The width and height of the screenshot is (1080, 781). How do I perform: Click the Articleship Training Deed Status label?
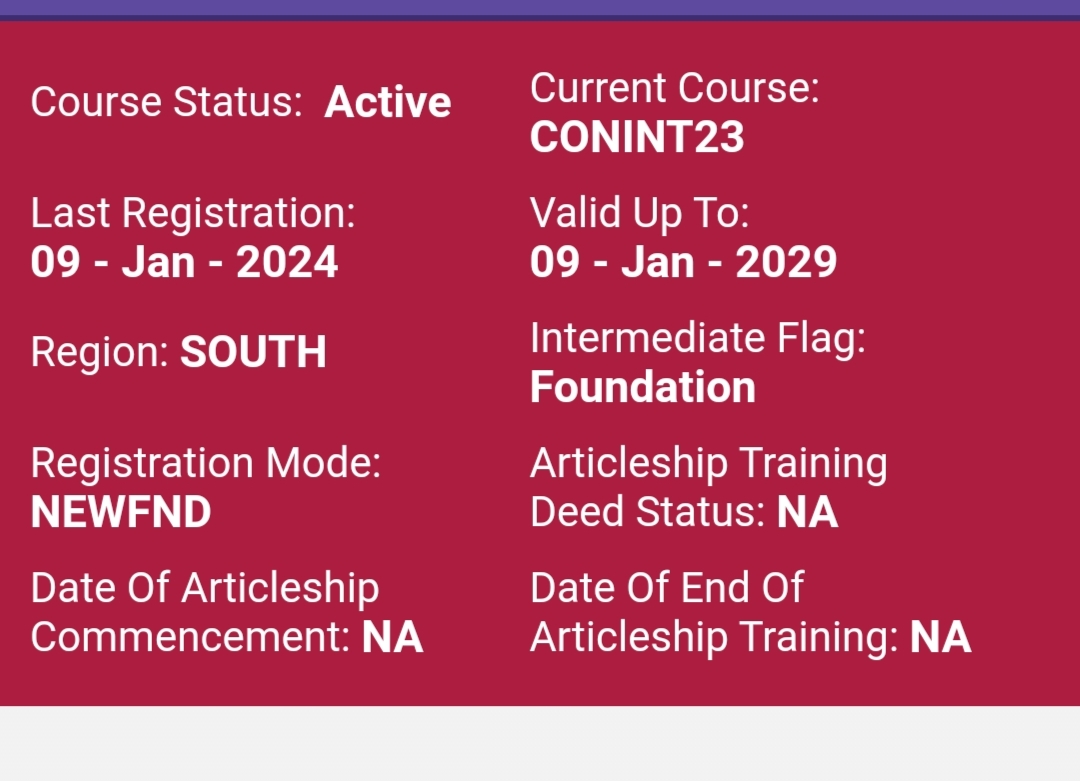click(708, 463)
